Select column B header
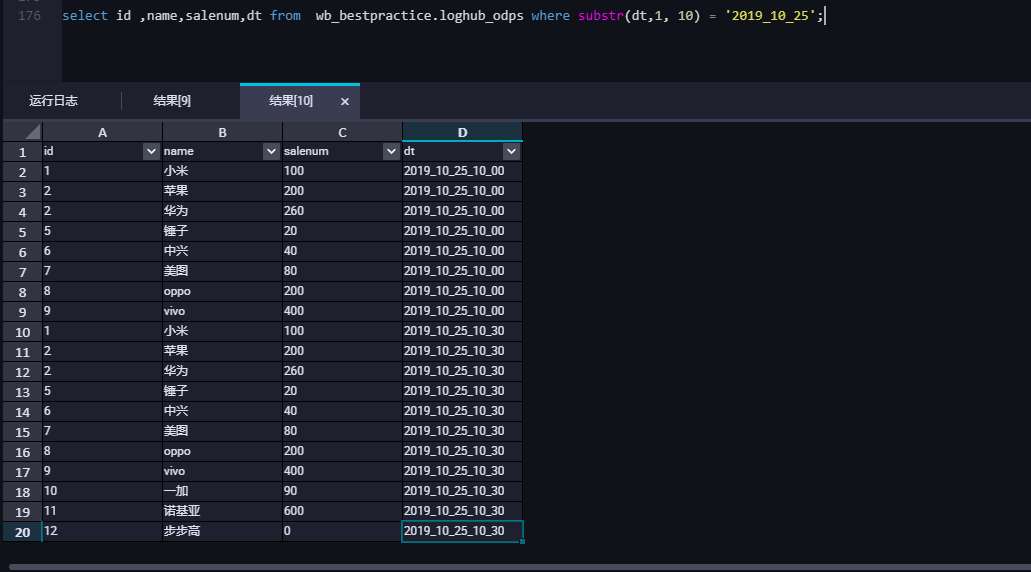Viewport: 1031px width, 572px height. click(222, 132)
